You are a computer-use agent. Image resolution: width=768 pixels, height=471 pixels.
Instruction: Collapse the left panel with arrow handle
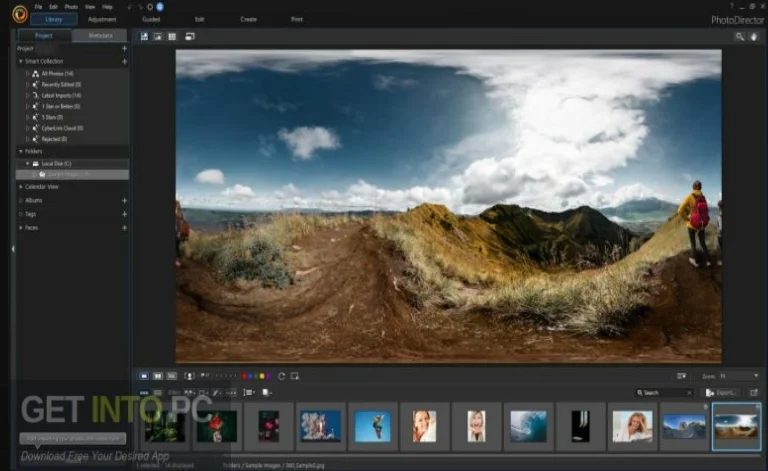point(13,249)
